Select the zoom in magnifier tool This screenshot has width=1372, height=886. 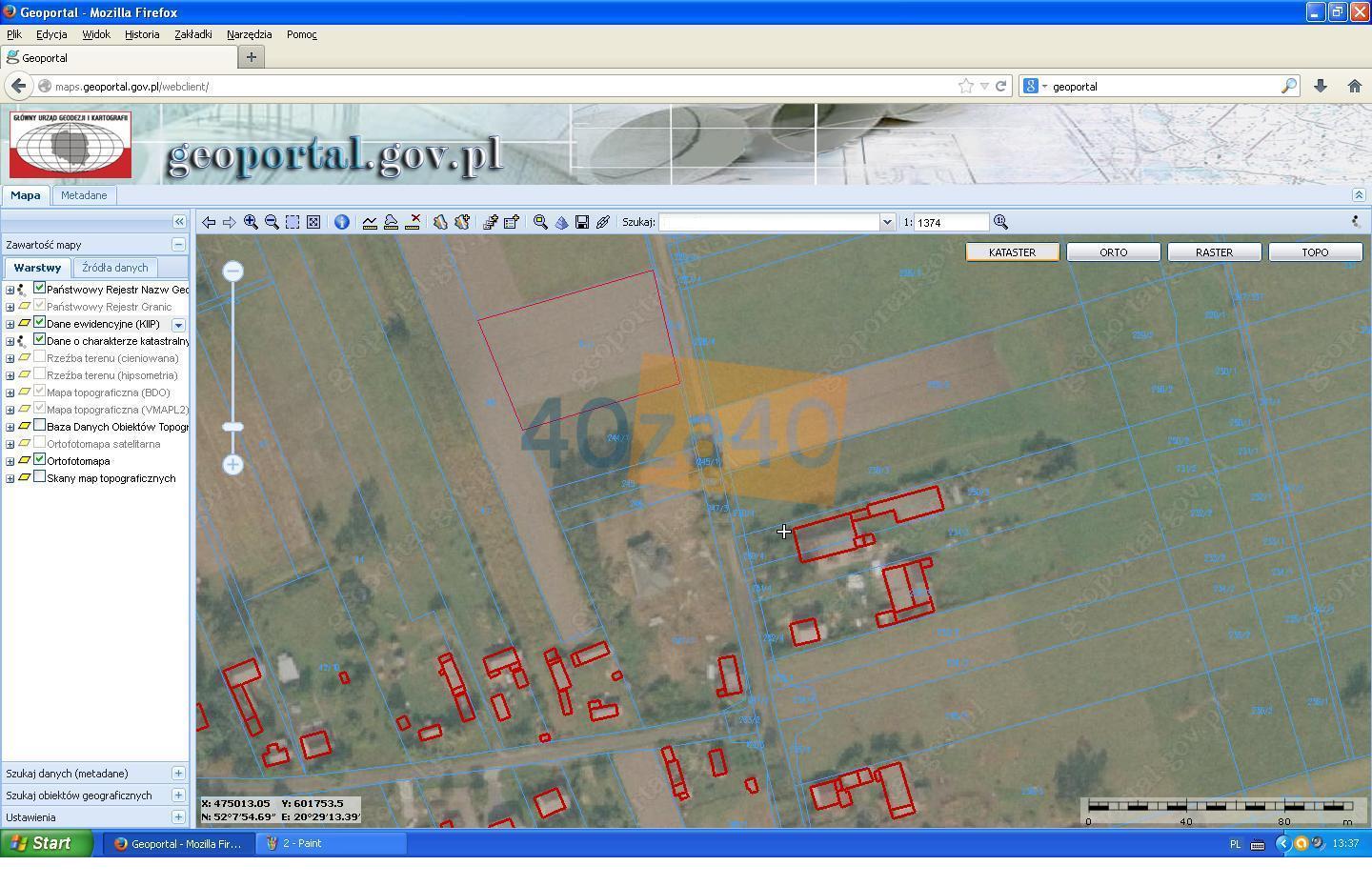251,222
